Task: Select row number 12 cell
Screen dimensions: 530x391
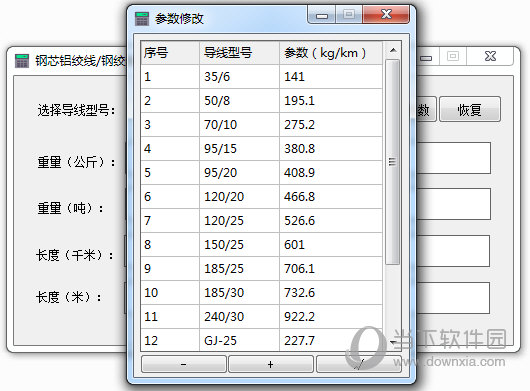Action: [x=170, y=340]
